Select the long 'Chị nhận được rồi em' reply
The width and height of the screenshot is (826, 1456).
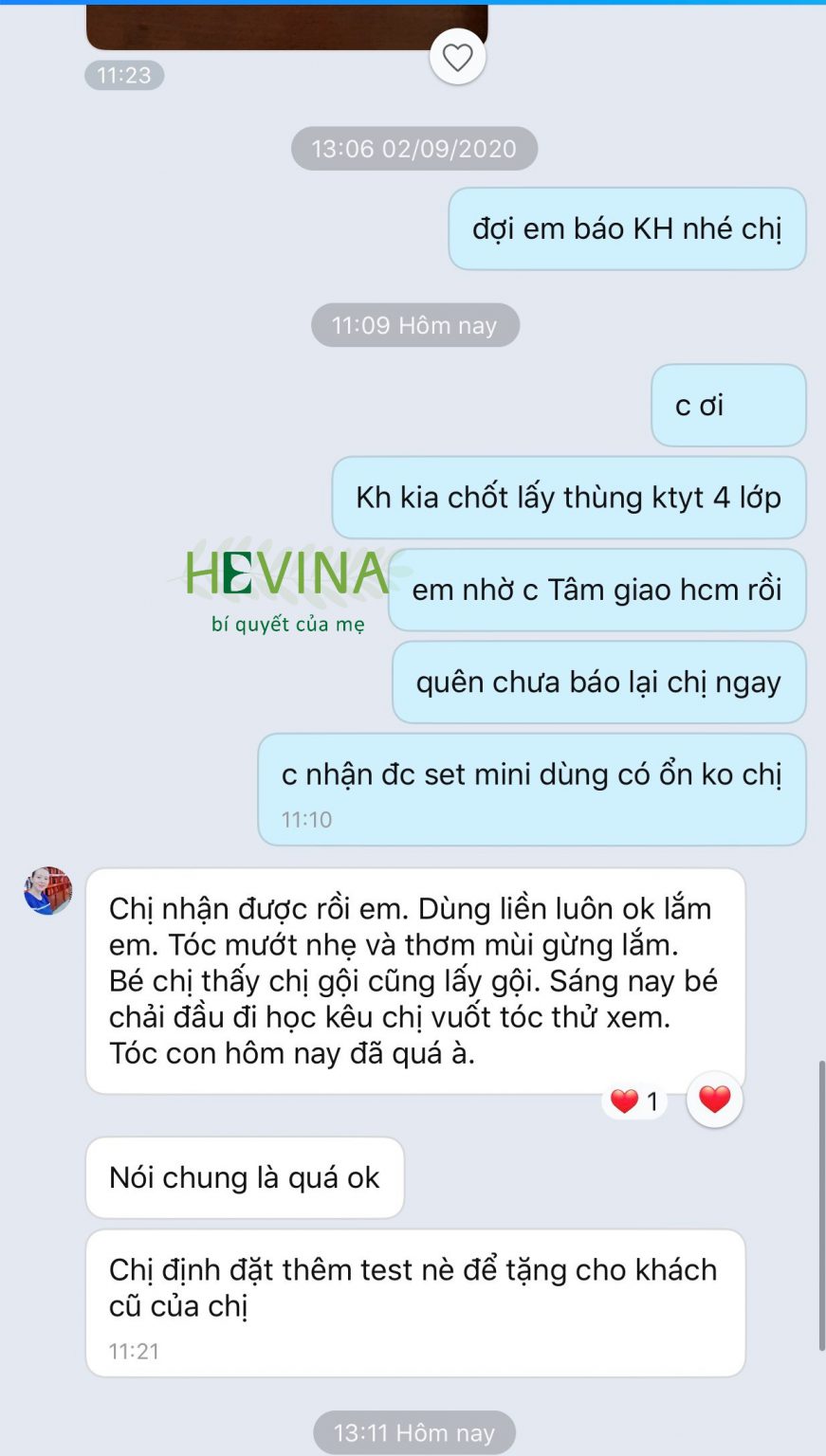tap(415, 981)
